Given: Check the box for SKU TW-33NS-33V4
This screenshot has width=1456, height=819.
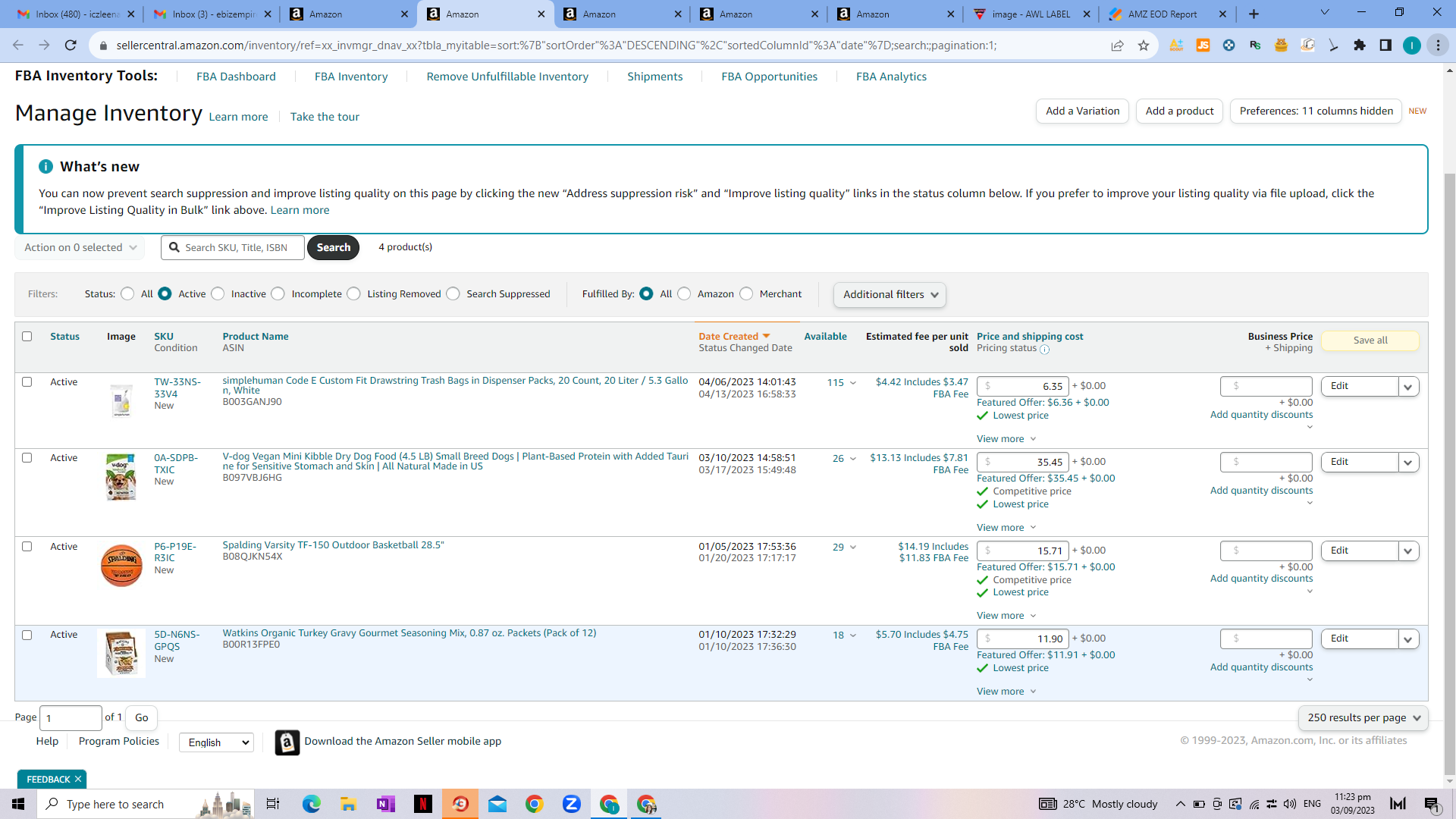Looking at the screenshot, I should point(27,381).
